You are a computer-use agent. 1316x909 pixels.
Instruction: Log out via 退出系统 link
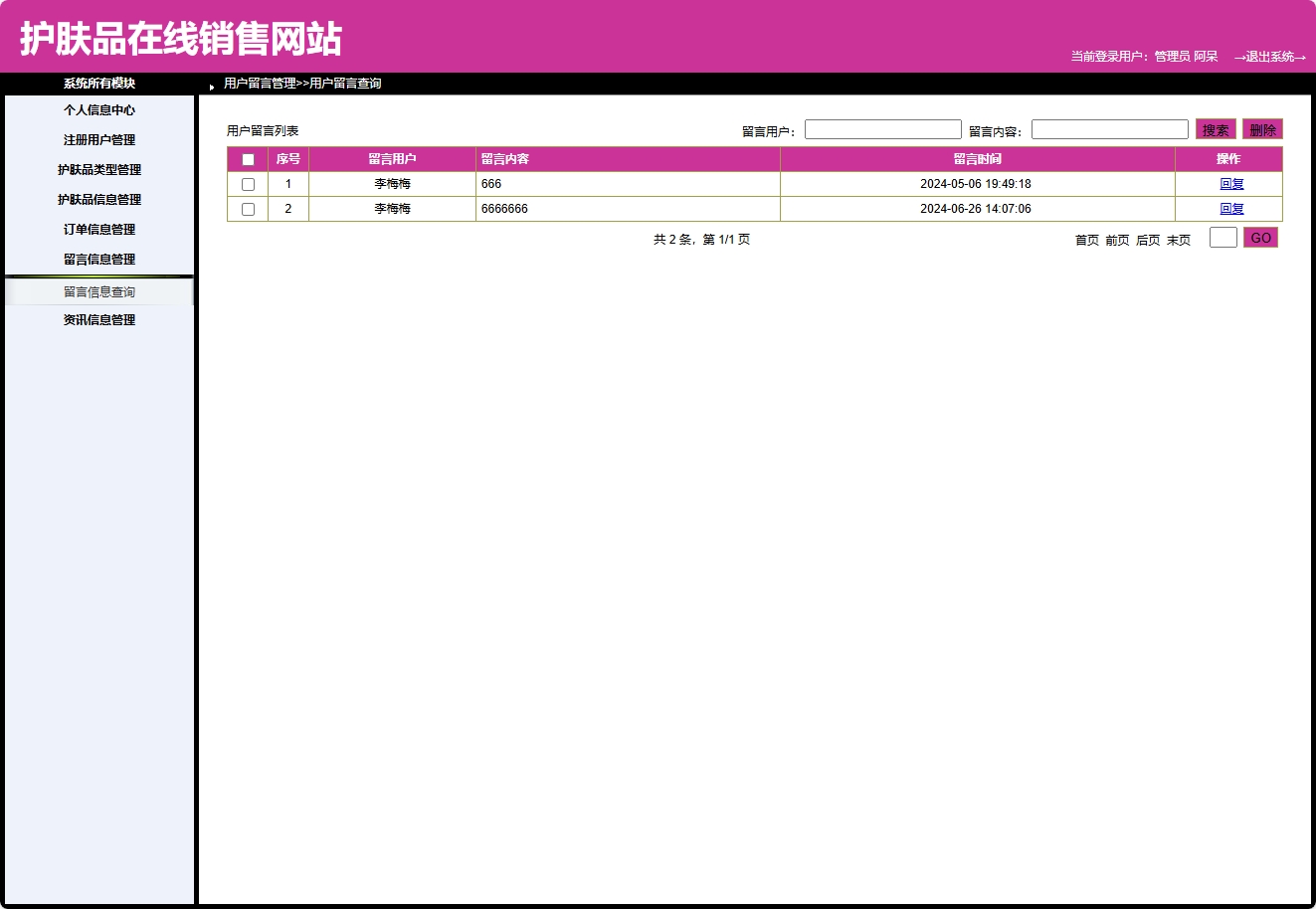pyautogui.click(x=1268, y=58)
